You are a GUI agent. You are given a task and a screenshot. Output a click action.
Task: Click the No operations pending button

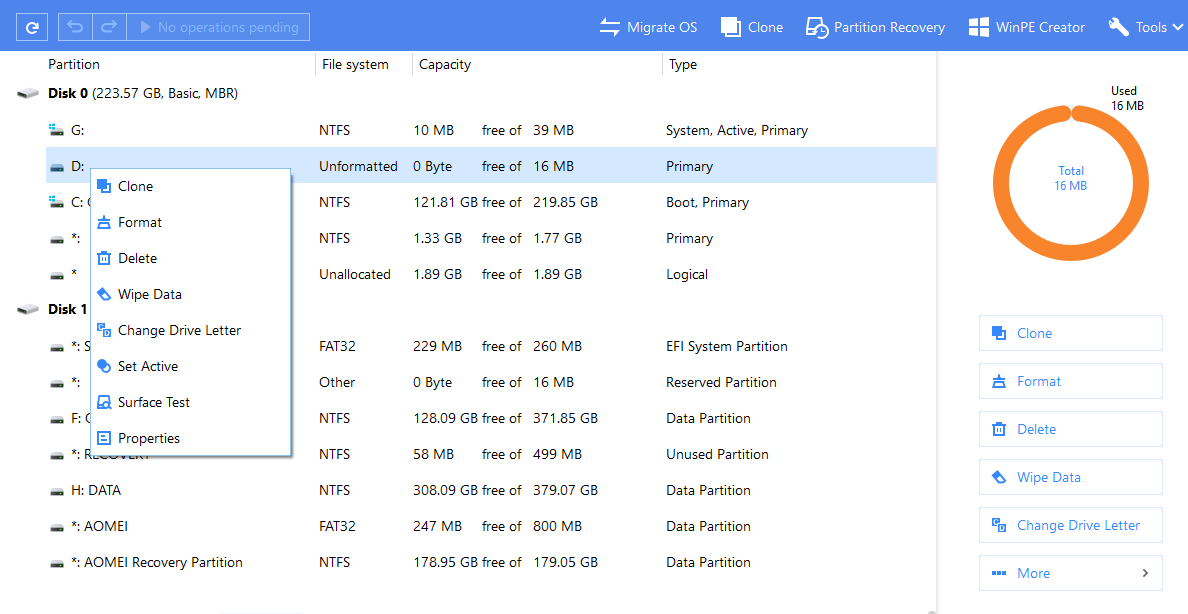(218, 27)
